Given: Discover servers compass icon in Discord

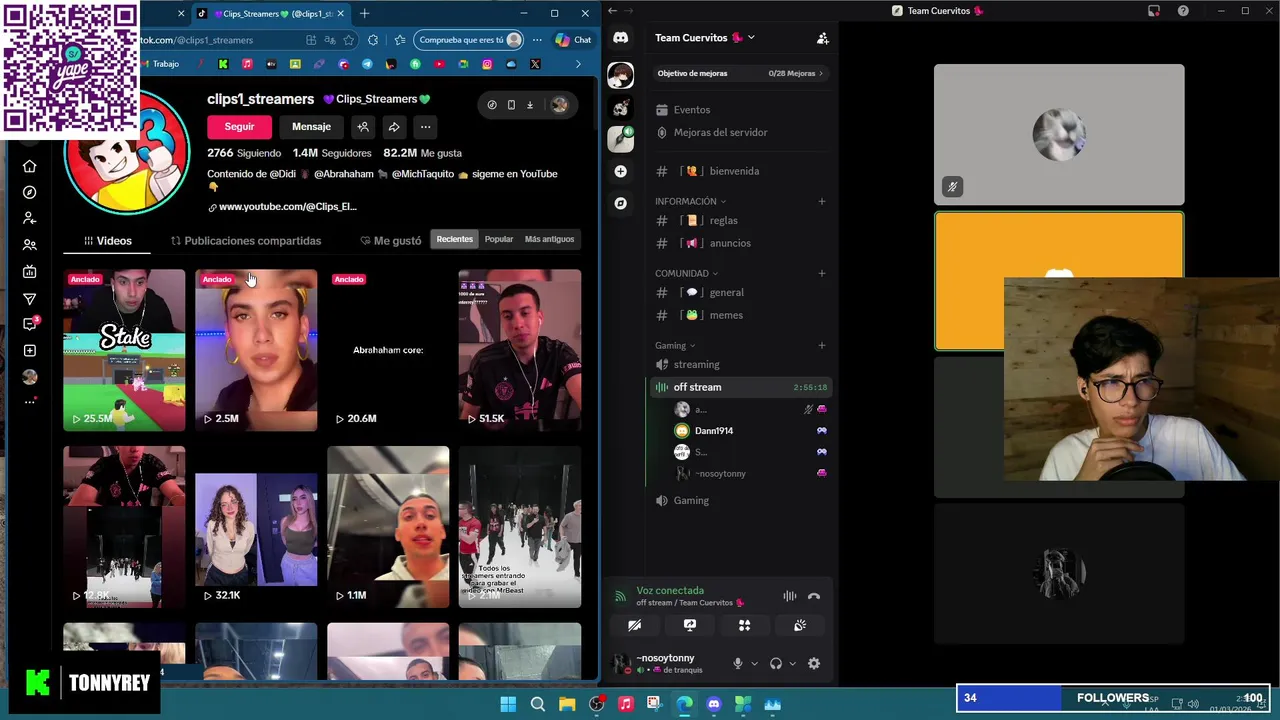Looking at the screenshot, I should pyautogui.click(x=621, y=203).
